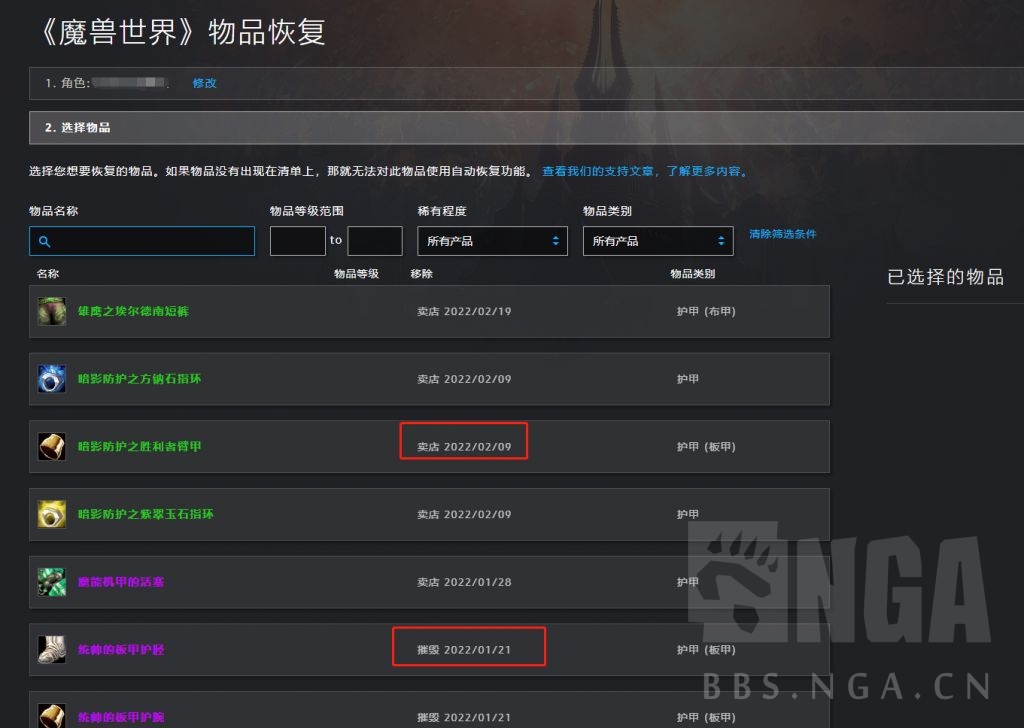Click the "2. 选择物品" step header
1024x728 pixels.
[526, 127]
